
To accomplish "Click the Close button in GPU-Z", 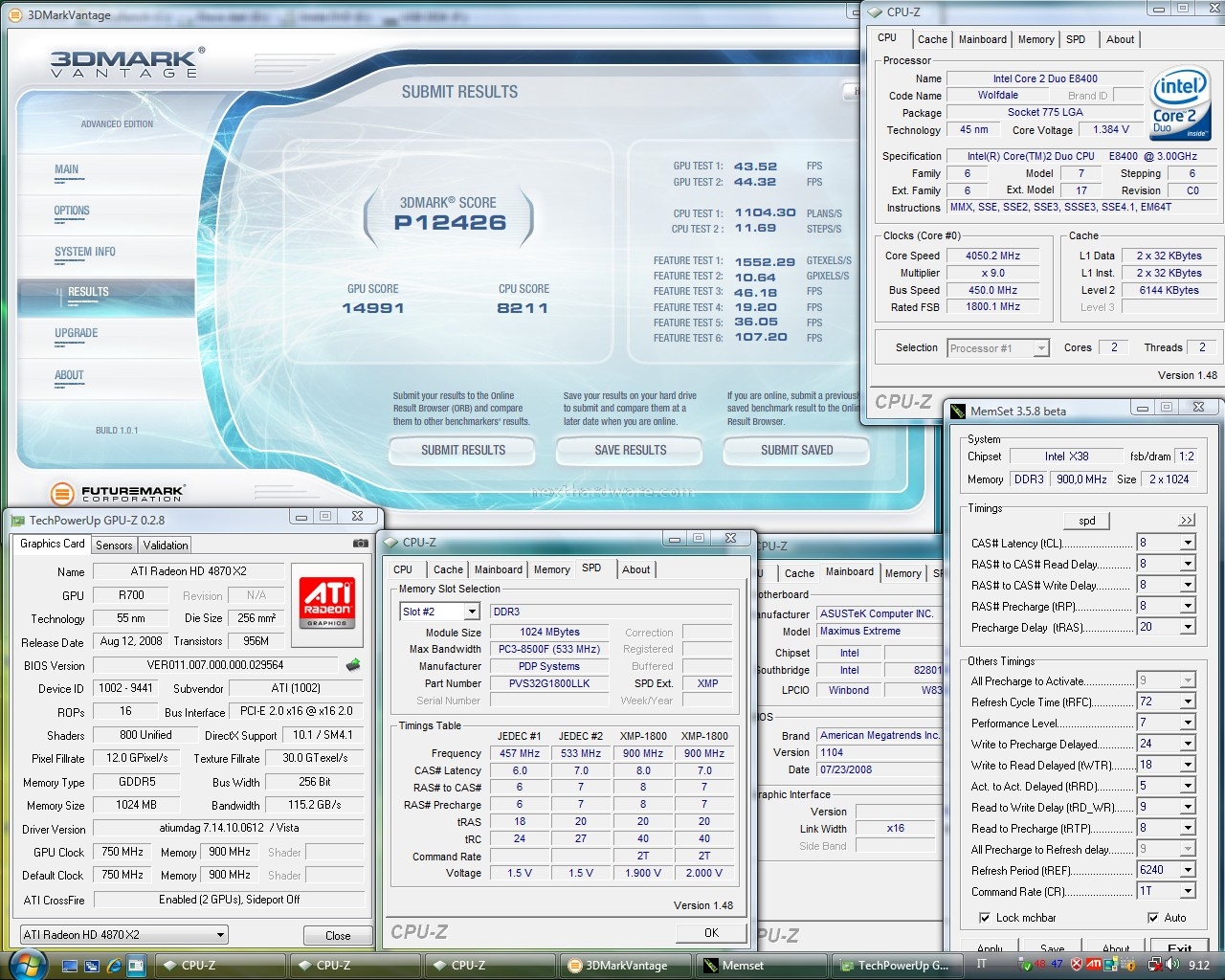I will click(x=338, y=936).
